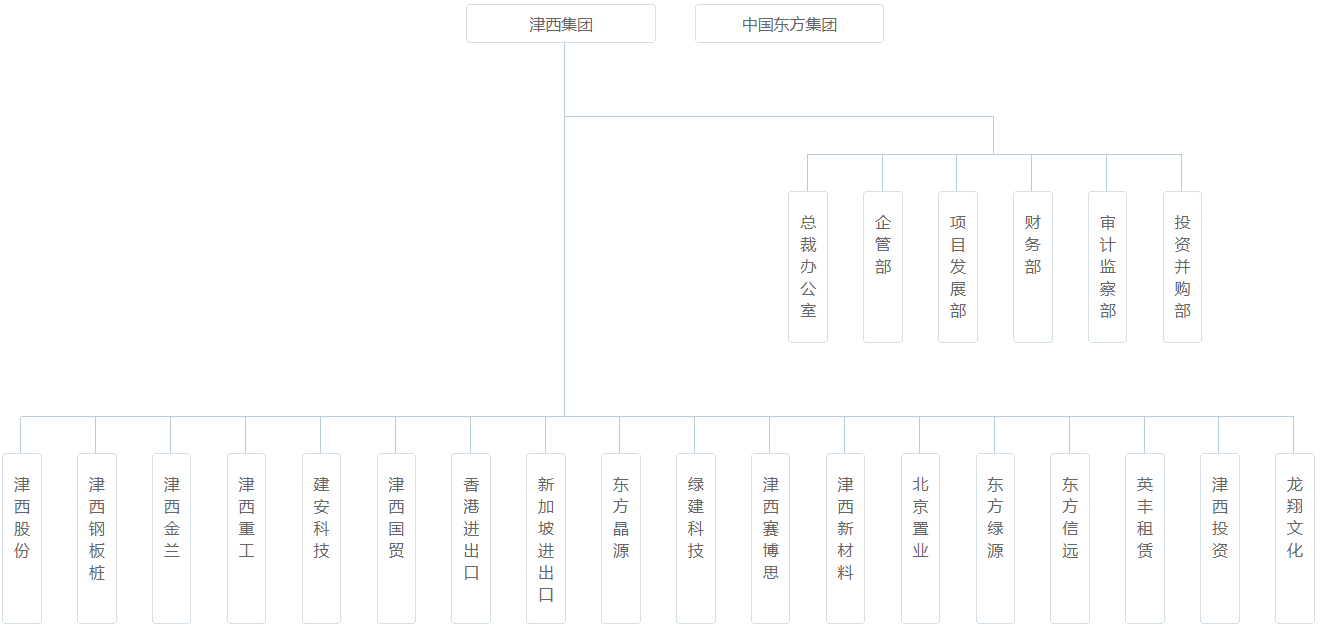Open the 中国东方集团 box
This screenshot has height=627, width=1320.
(x=789, y=24)
